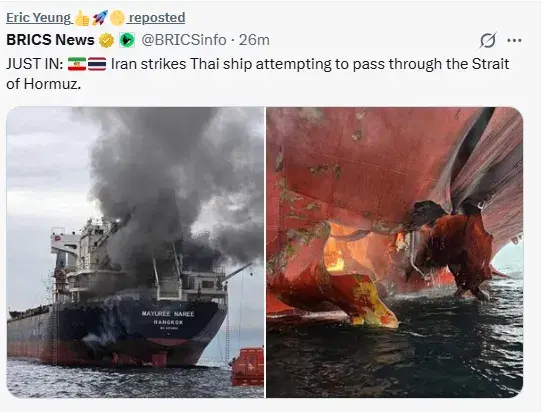
Task: Click the MAYUREE NAREE name on the ship stern
Action: coord(168,314)
